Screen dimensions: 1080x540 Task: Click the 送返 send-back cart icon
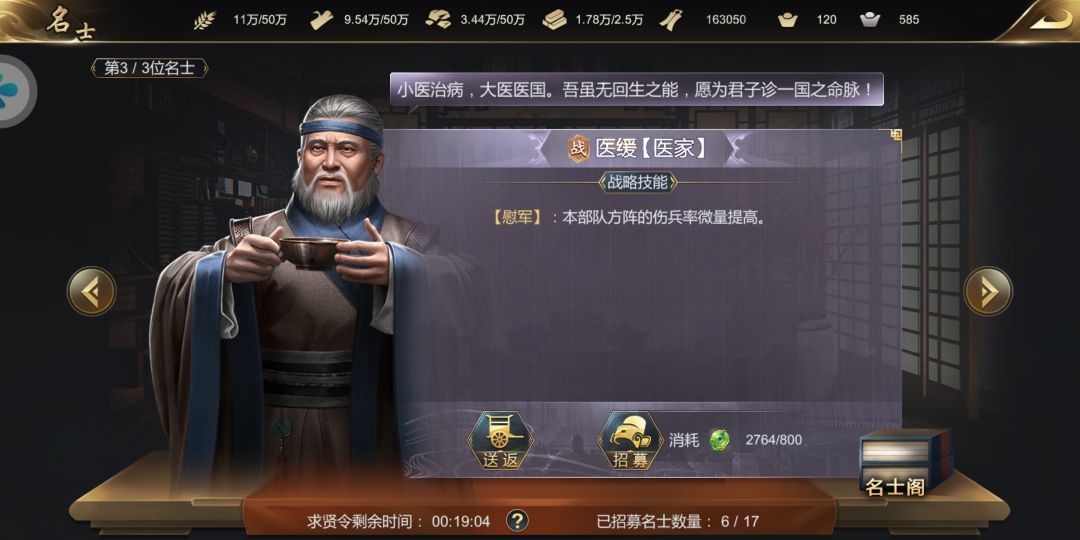pos(500,441)
